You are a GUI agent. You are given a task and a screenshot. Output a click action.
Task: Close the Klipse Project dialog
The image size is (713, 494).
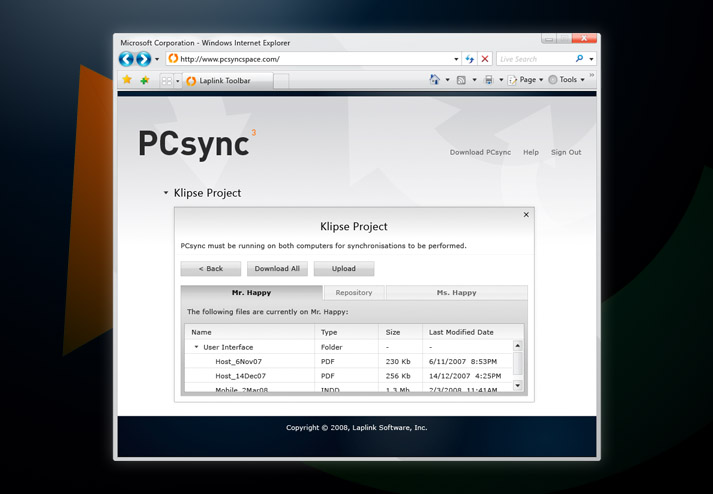point(526,215)
